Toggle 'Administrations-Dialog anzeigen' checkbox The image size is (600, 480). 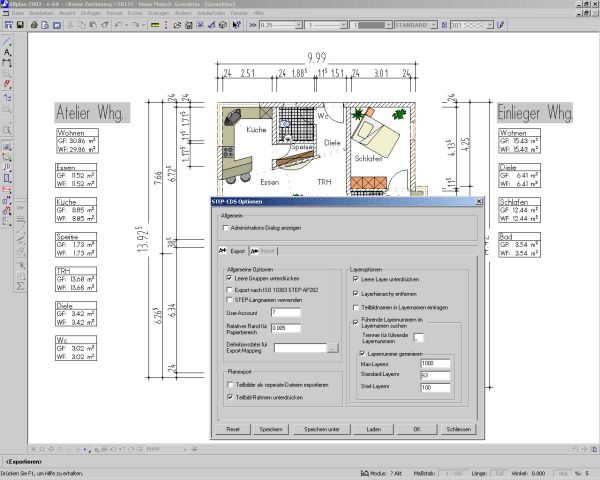[225, 228]
